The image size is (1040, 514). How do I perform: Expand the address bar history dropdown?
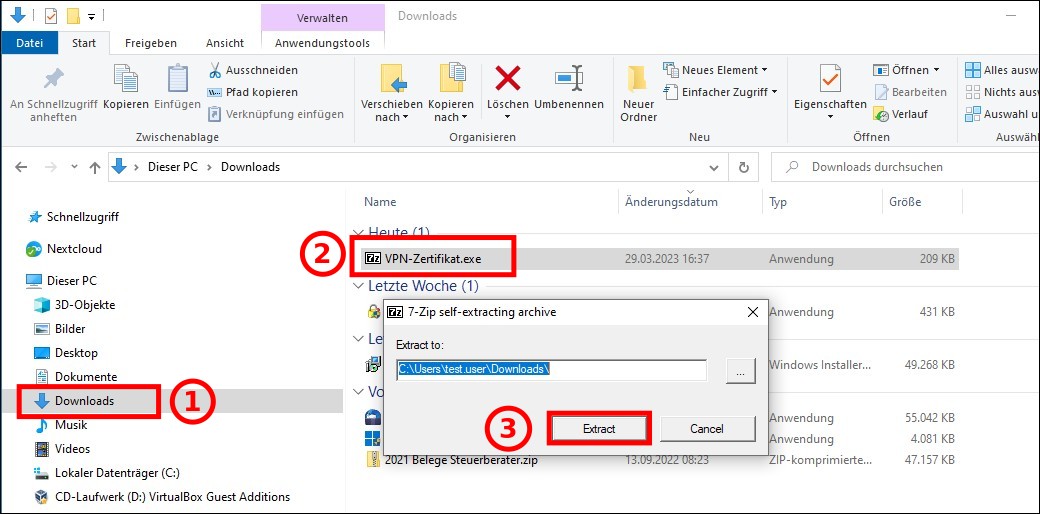click(x=711, y=167)
